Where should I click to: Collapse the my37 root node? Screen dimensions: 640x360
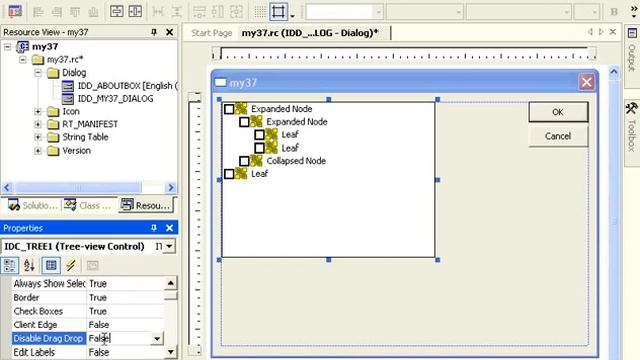pyautogui.click(x=8, y=47)
